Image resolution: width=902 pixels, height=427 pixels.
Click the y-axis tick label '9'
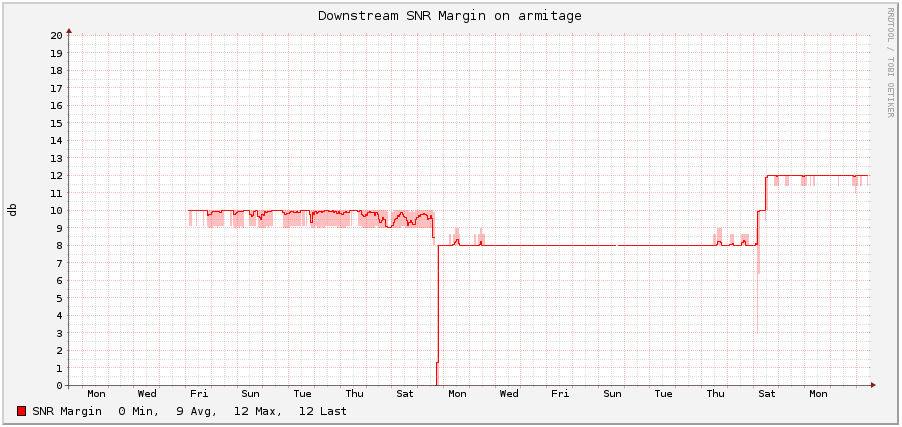(x=59, y=228)
